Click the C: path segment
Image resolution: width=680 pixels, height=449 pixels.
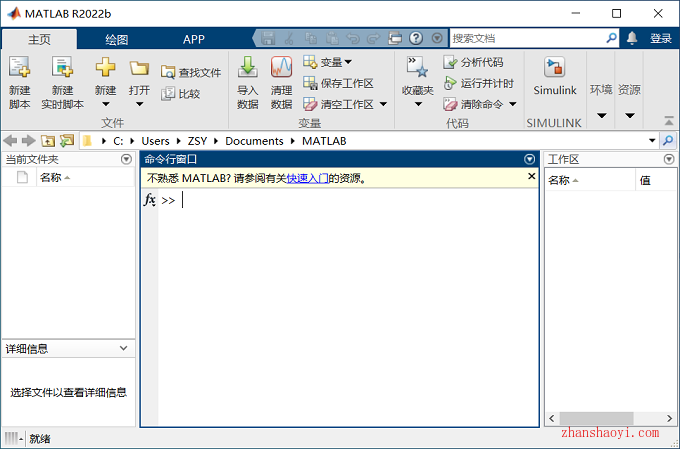tap(118, 141)
